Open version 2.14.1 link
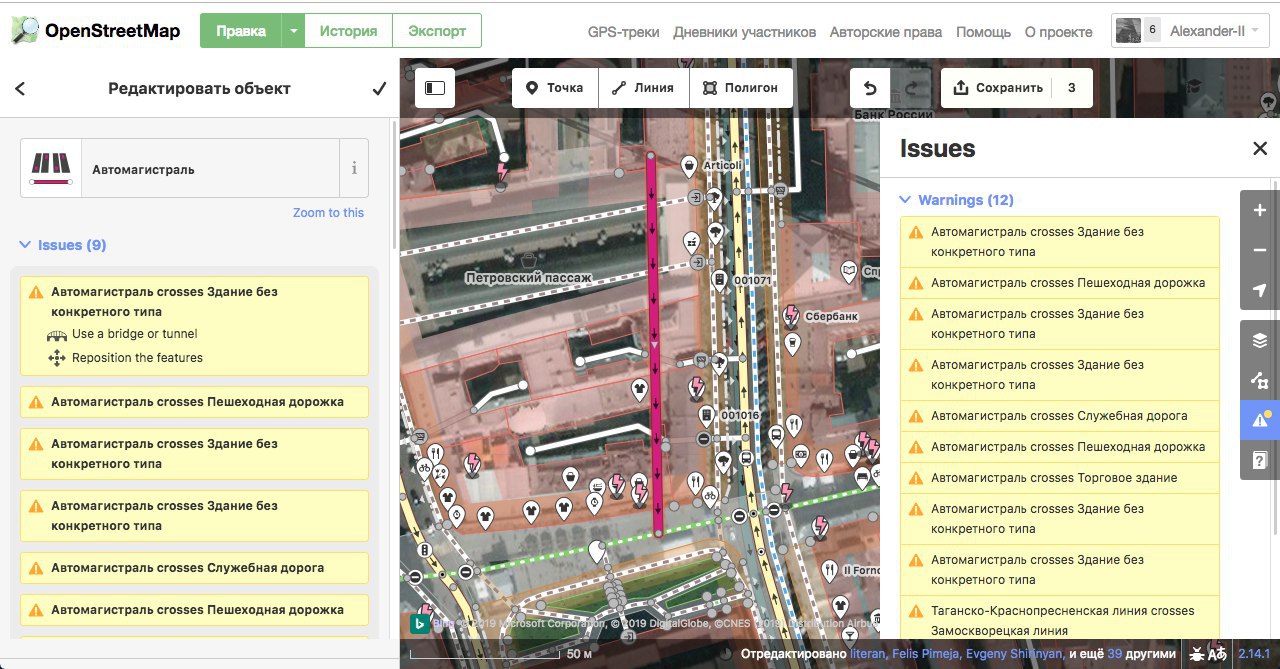 tap(1255, 654)
